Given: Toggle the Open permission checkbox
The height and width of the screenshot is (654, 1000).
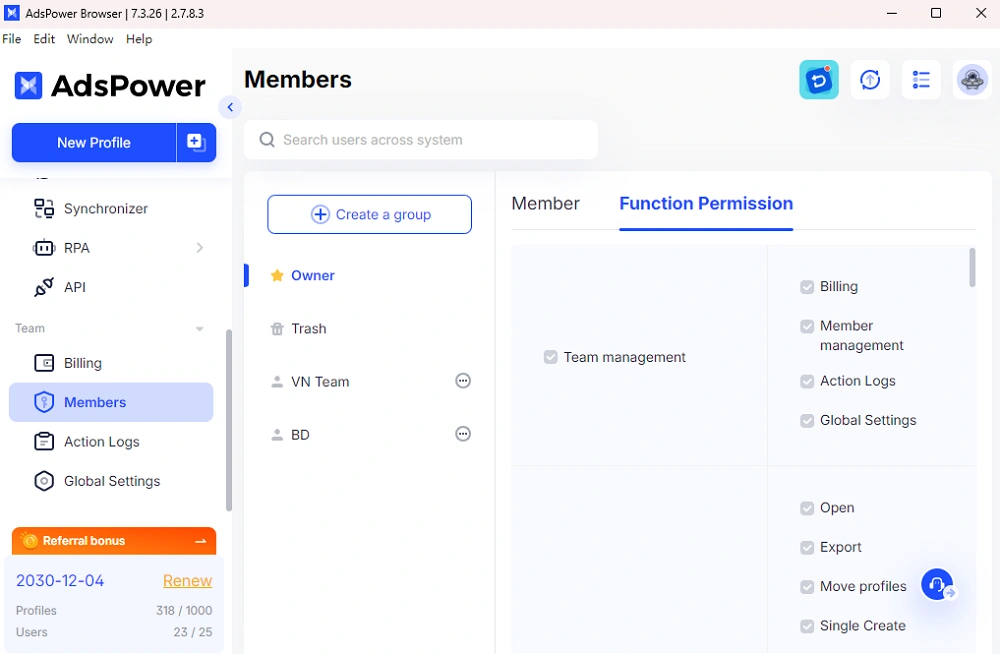Looking at the screenshot, I should (807, 508).
